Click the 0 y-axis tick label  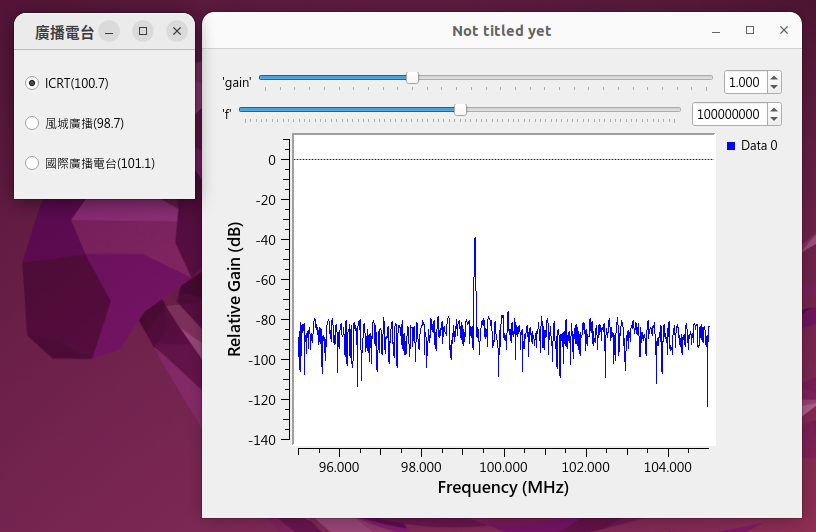[272, 160]
